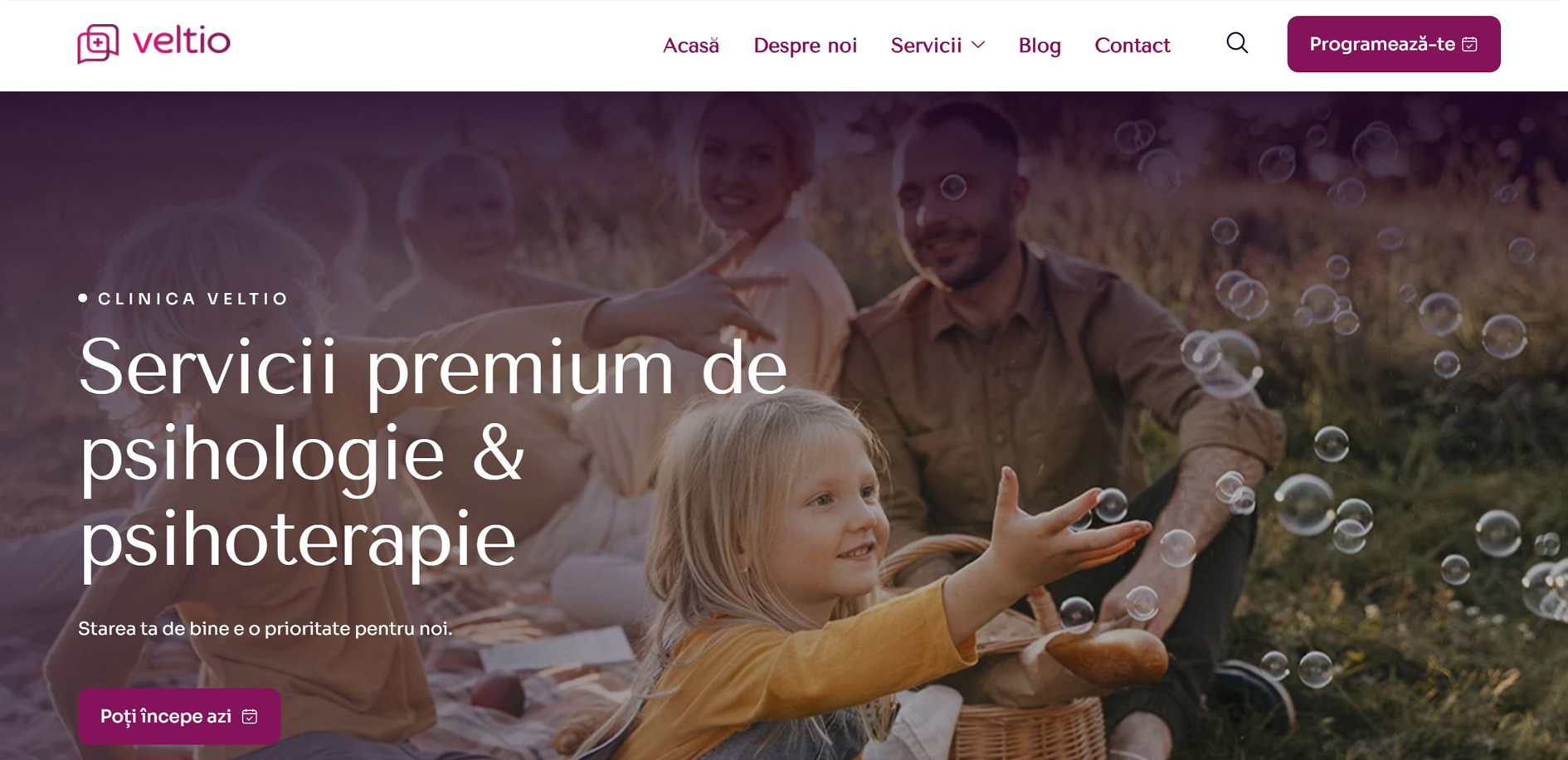Click the white bullet dot before CLINICA VELTIO
Screen dimensions: 1568x760
83,298
